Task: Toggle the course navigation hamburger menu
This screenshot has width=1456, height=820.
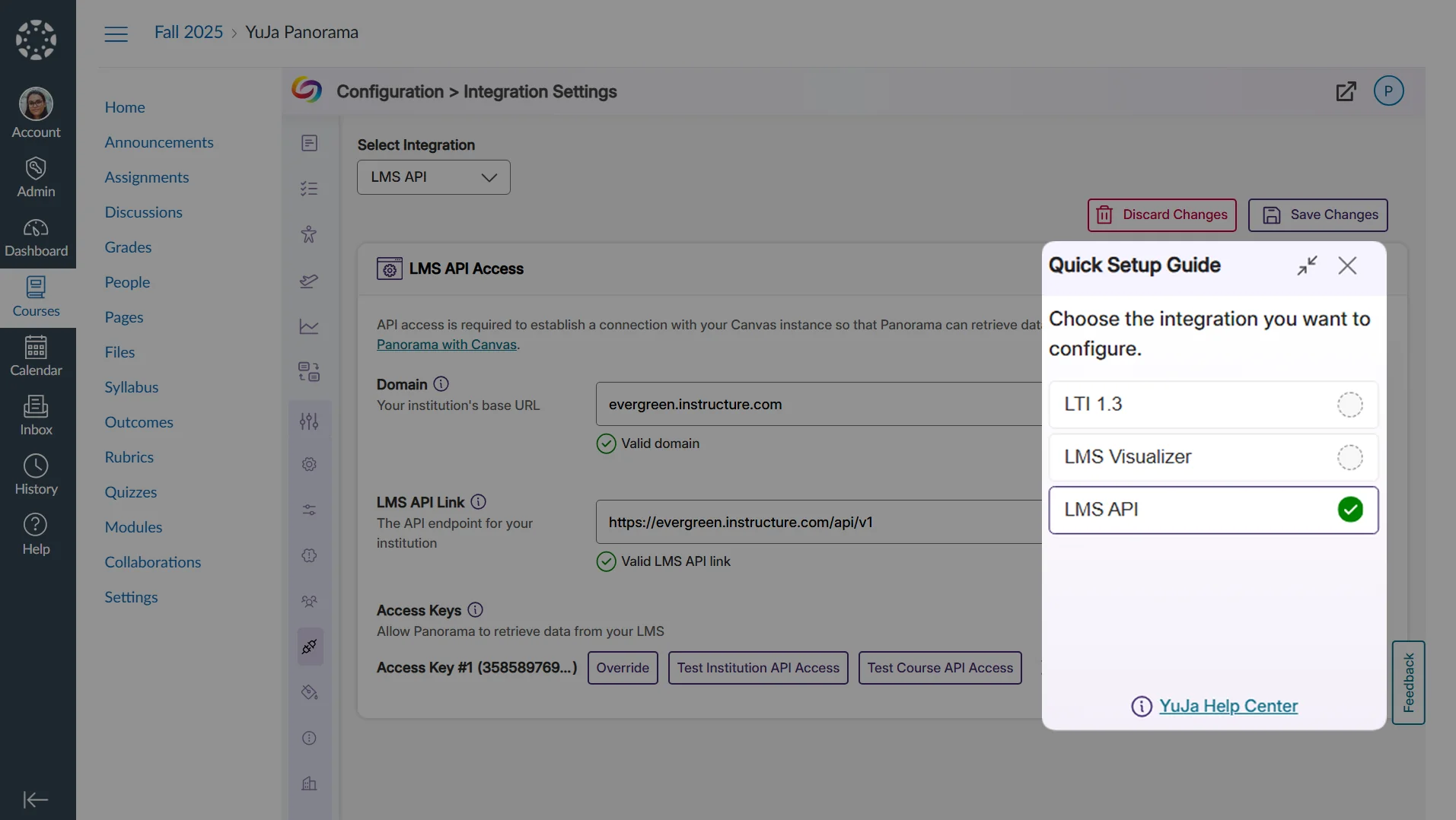Action: 116,33
